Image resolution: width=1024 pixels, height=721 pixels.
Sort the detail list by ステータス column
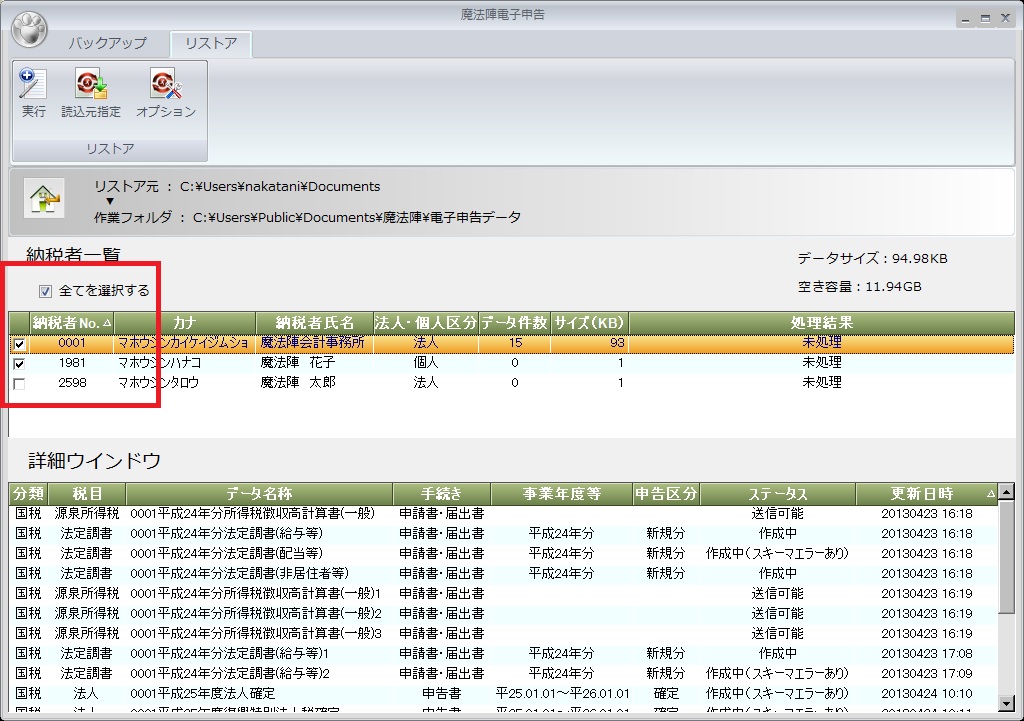click(777, 494)
